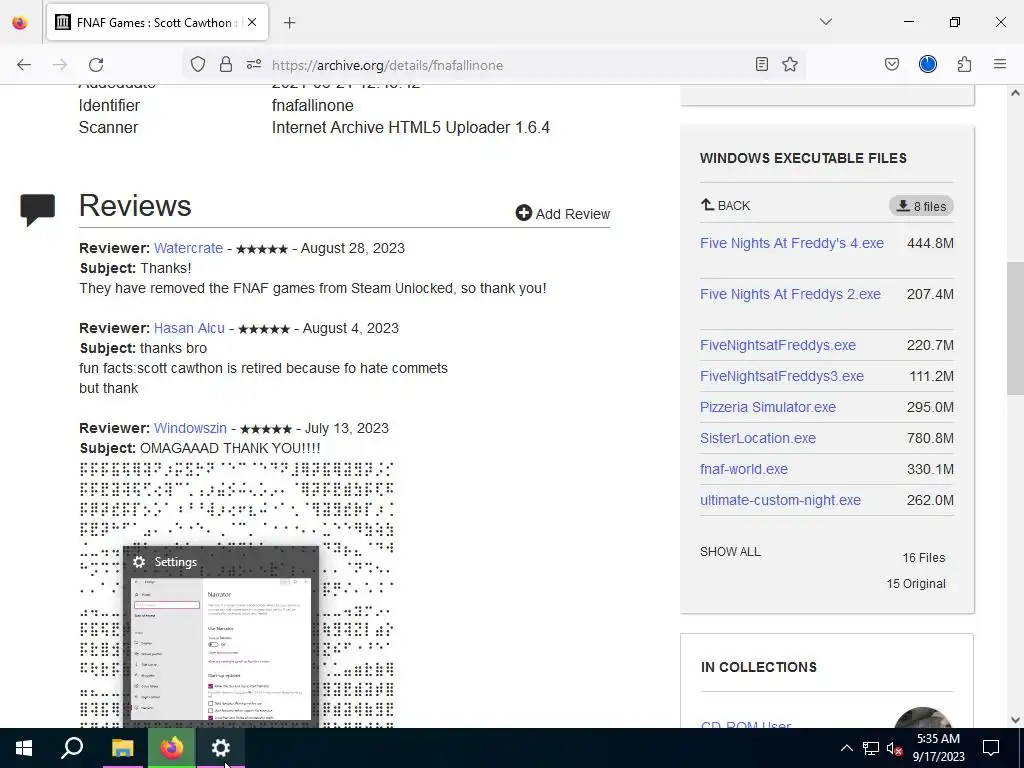1024x768 pixels.
Task: Go BACK in the download options panel
Action: pos(725,206)
